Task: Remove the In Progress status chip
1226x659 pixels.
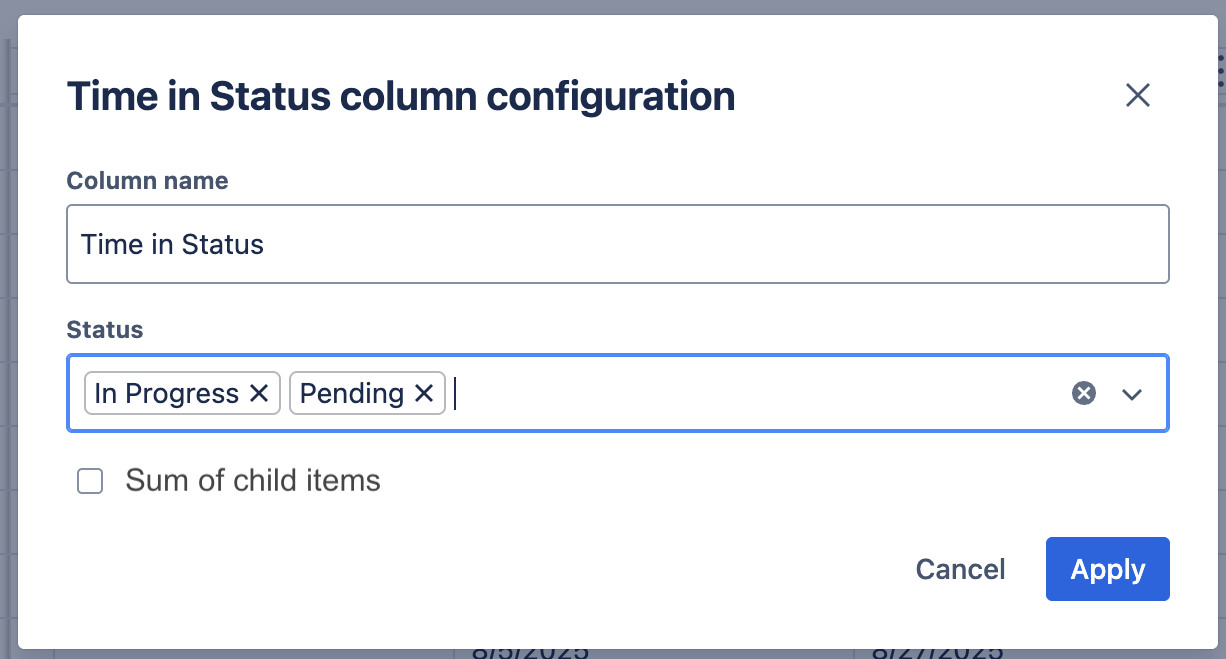Action: [259, 394]
